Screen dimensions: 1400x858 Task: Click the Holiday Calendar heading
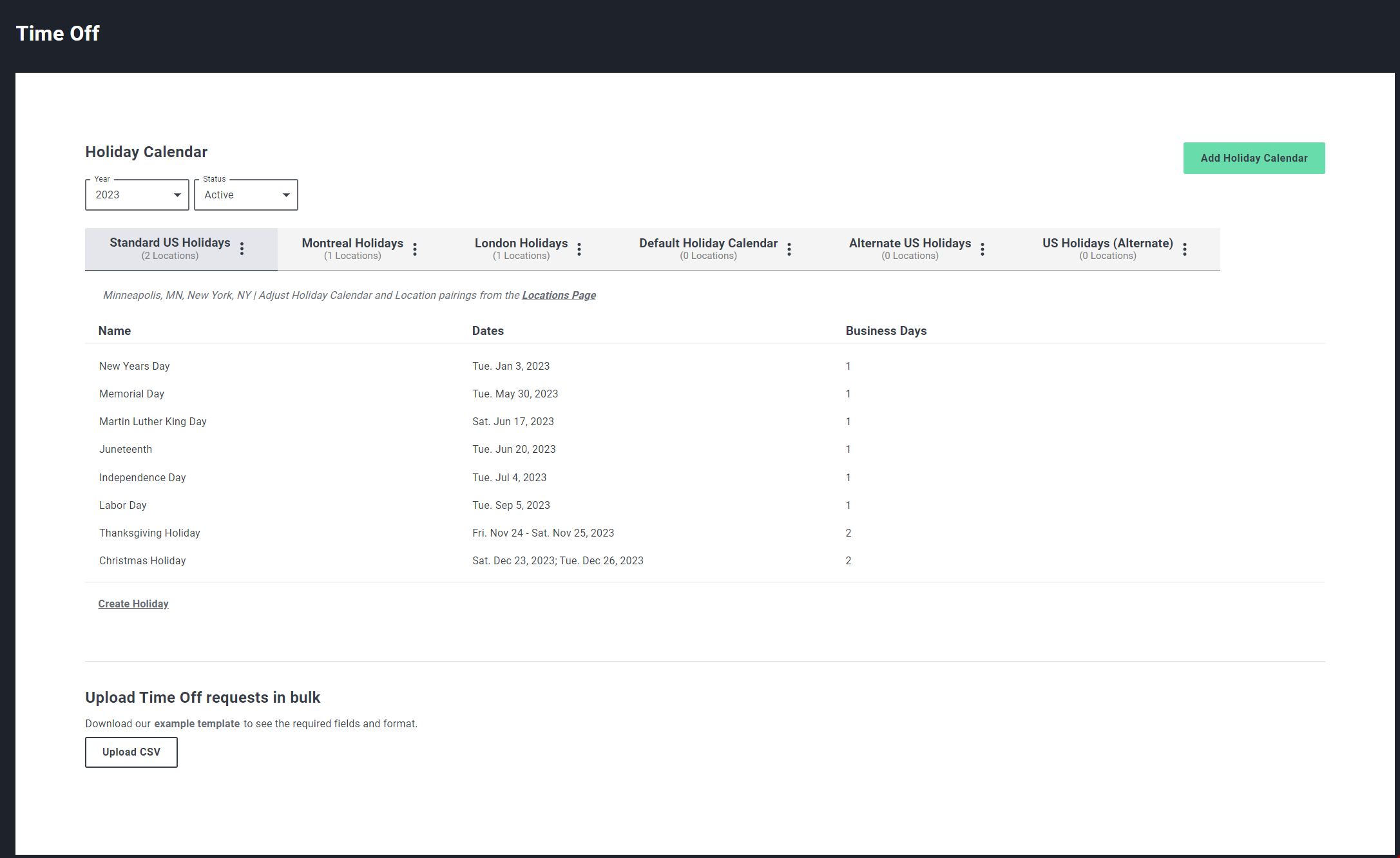click(x=146, y=152)
